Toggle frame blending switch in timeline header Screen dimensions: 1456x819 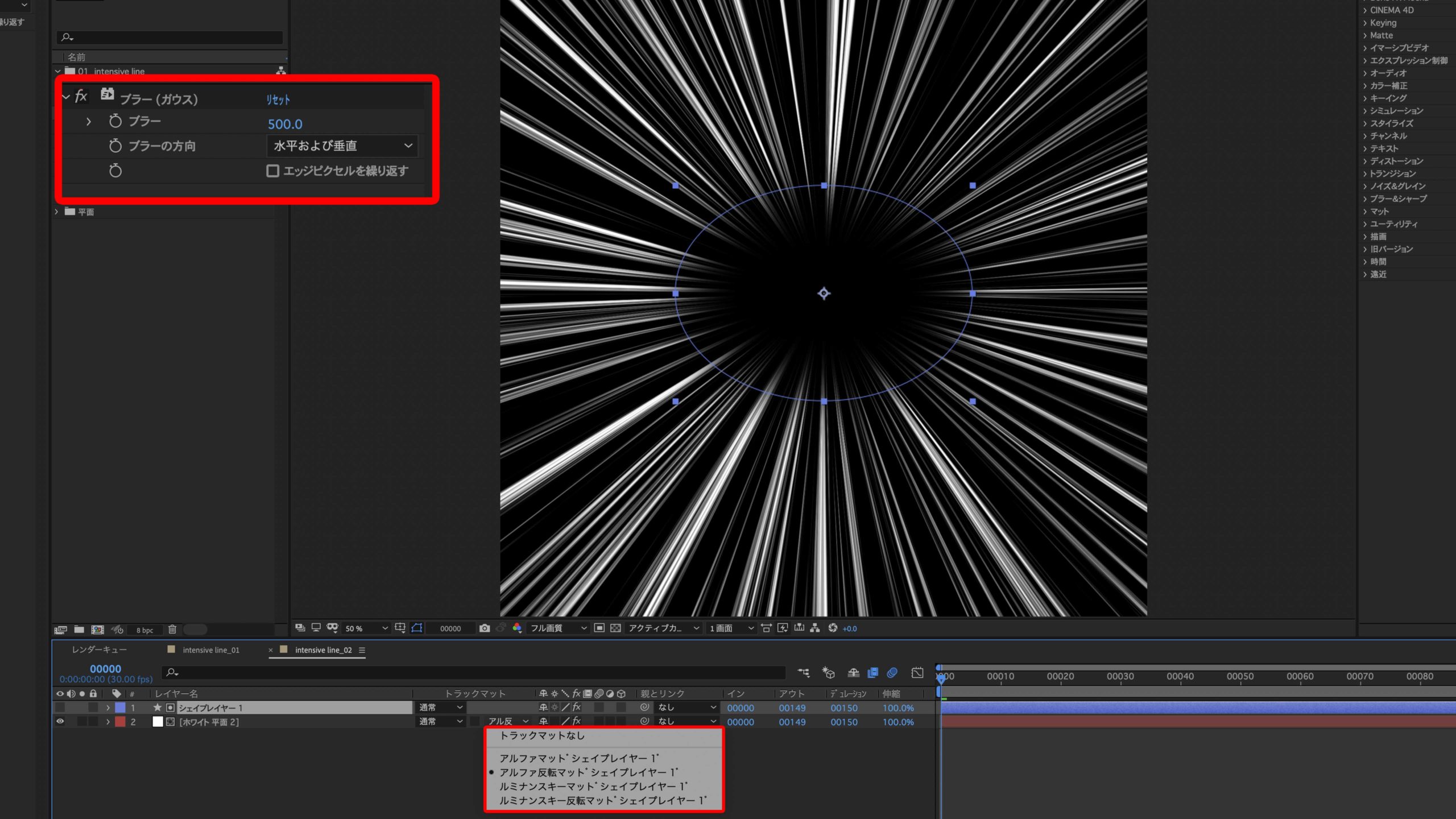click(x=873, y=673)
